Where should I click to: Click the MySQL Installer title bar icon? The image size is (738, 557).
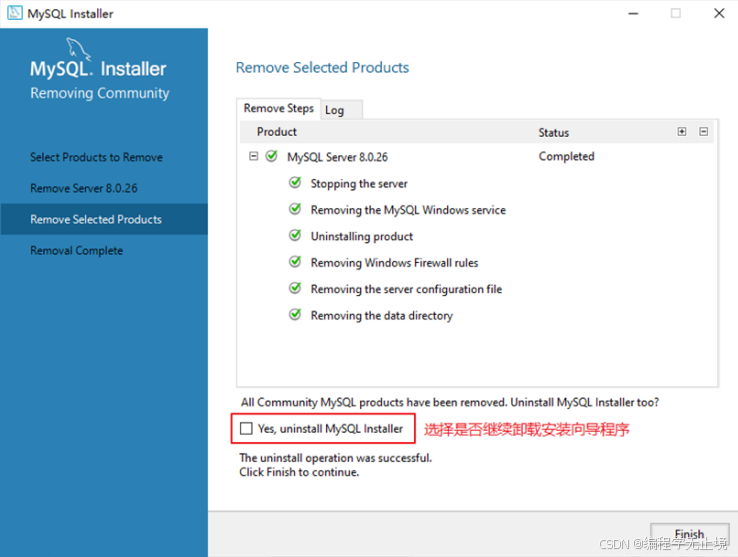[15, 13]
